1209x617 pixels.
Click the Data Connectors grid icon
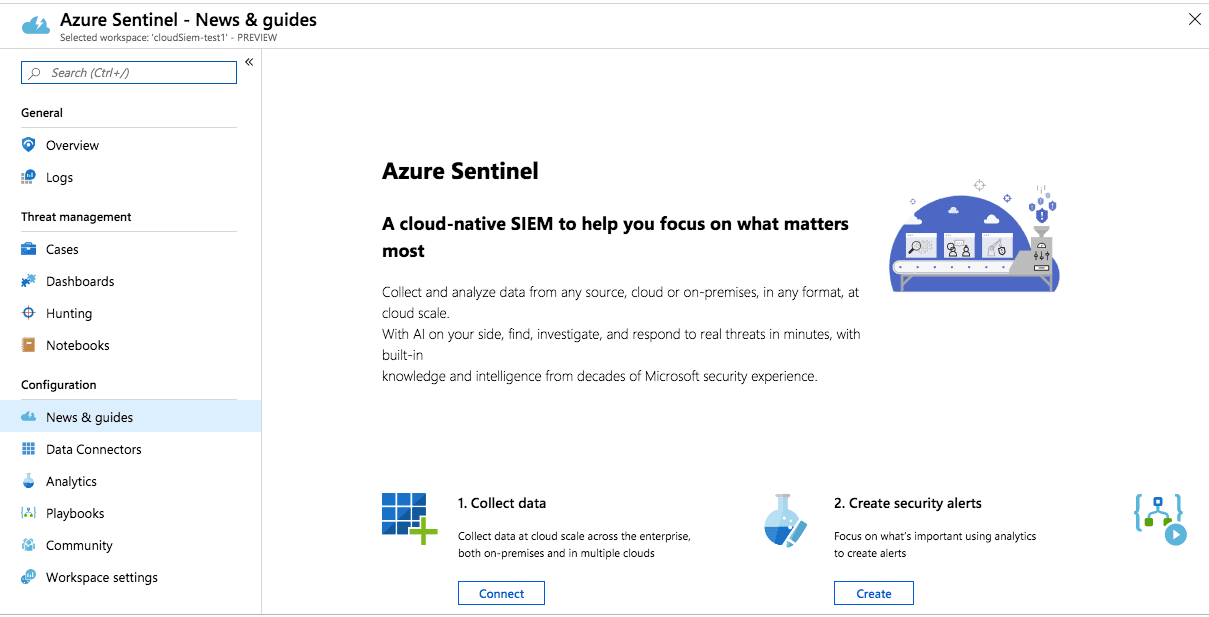[x=28, y=449]
